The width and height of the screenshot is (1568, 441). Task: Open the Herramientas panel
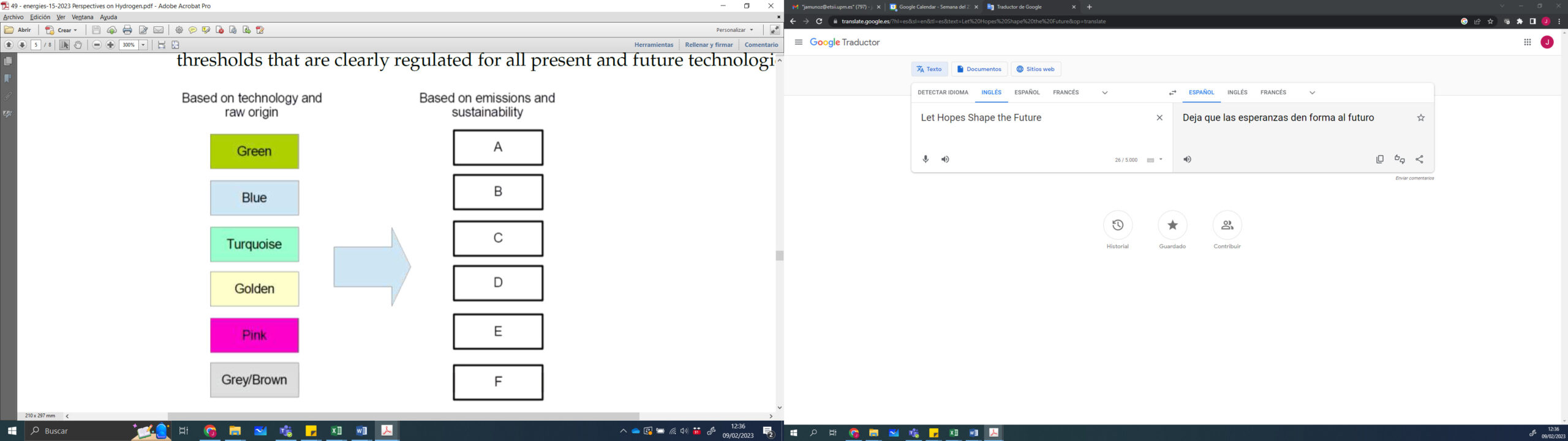coord(654,45)
